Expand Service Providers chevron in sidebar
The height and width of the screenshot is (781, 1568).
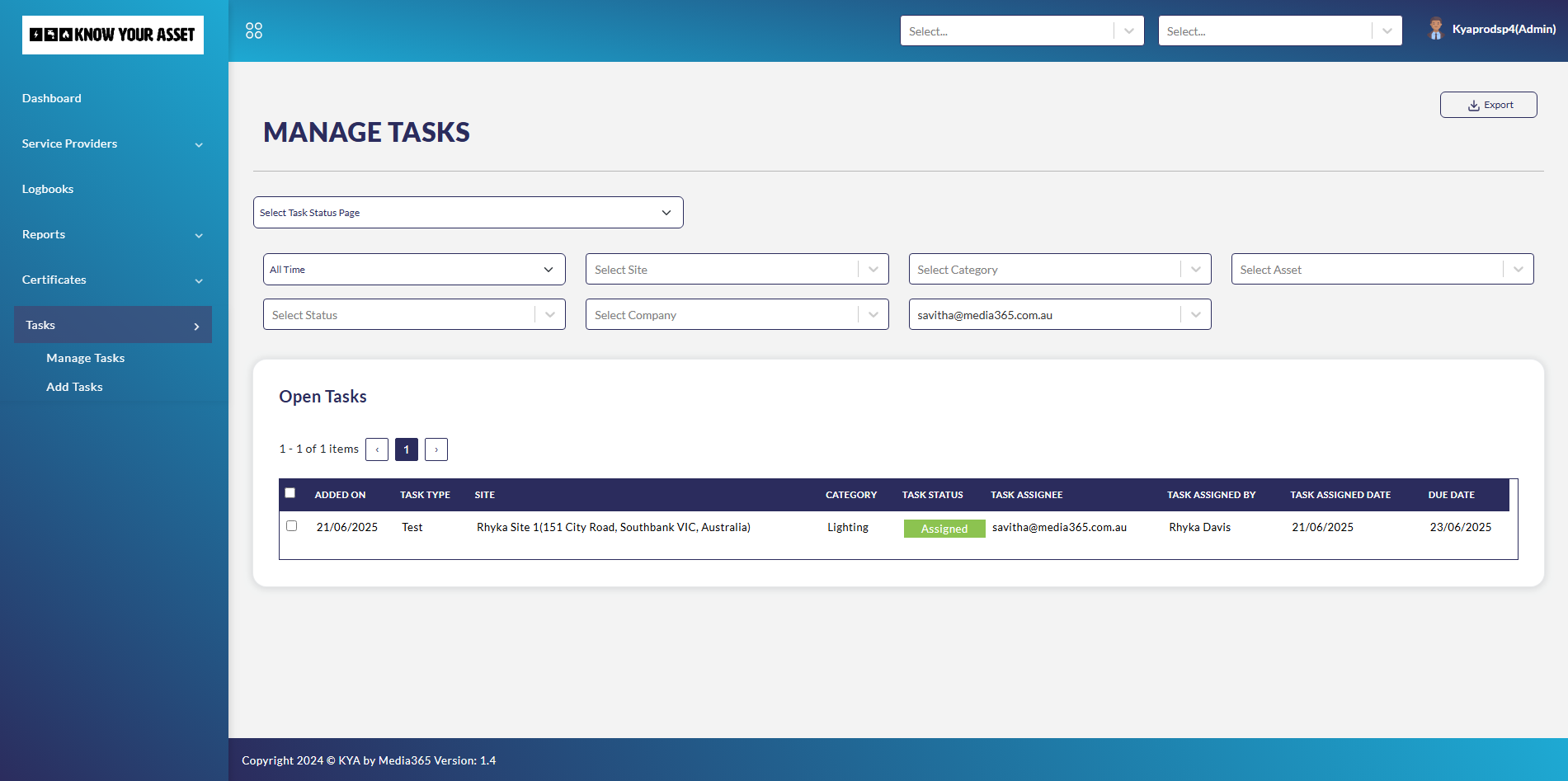click(199, 144)
